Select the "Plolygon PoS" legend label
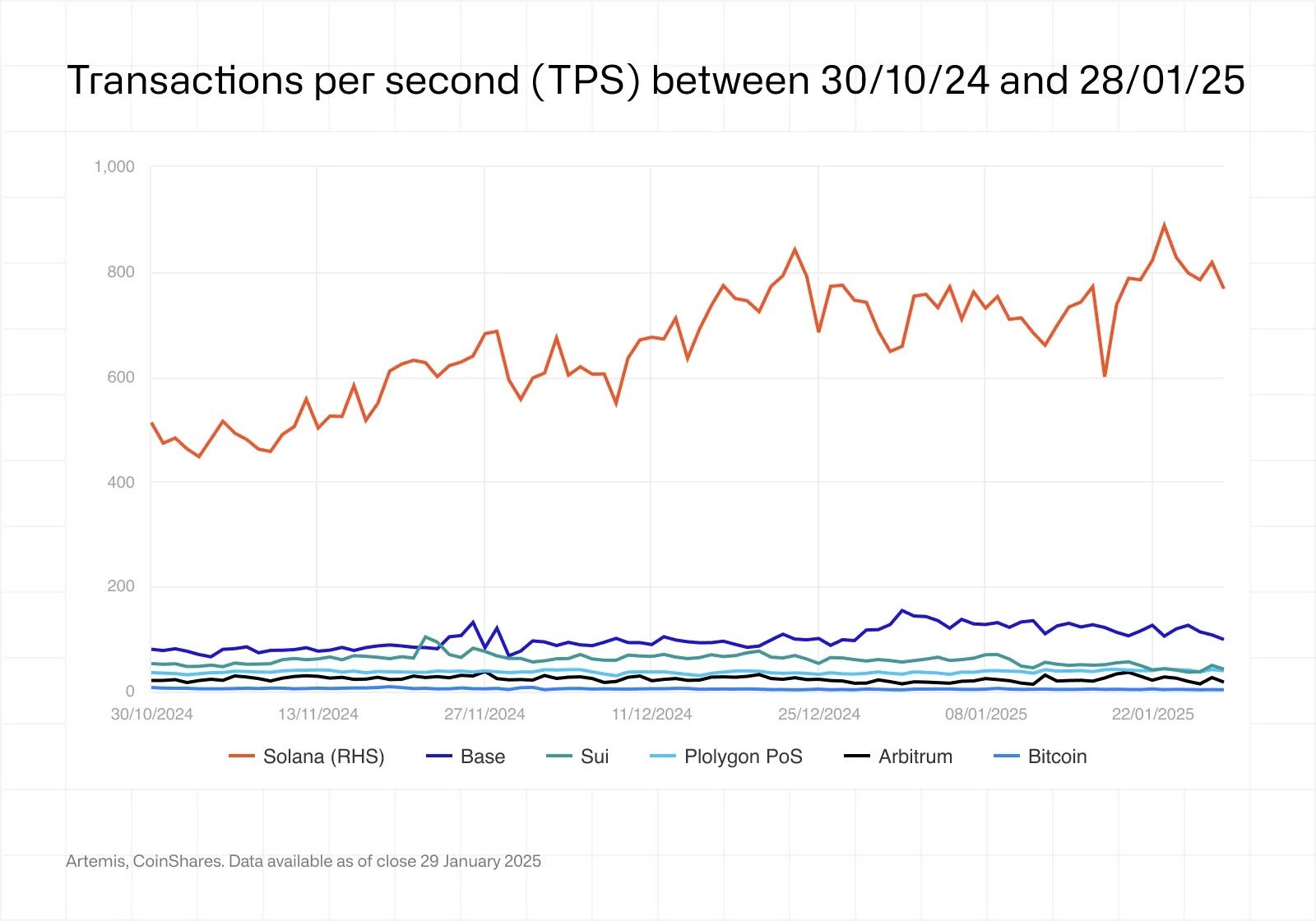 (x=744, y=757)
